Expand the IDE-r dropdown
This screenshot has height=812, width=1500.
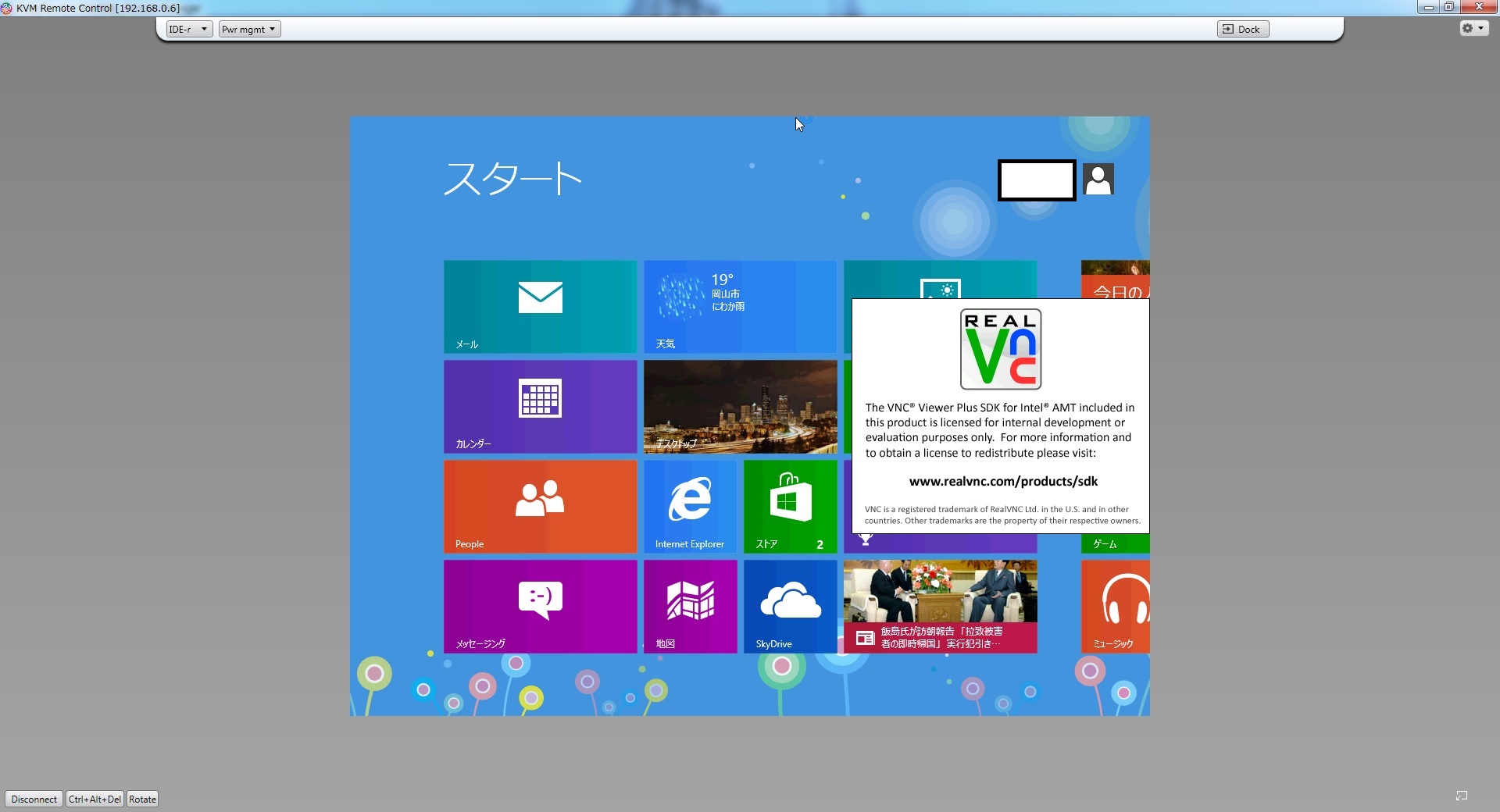[x=189, y=29]
